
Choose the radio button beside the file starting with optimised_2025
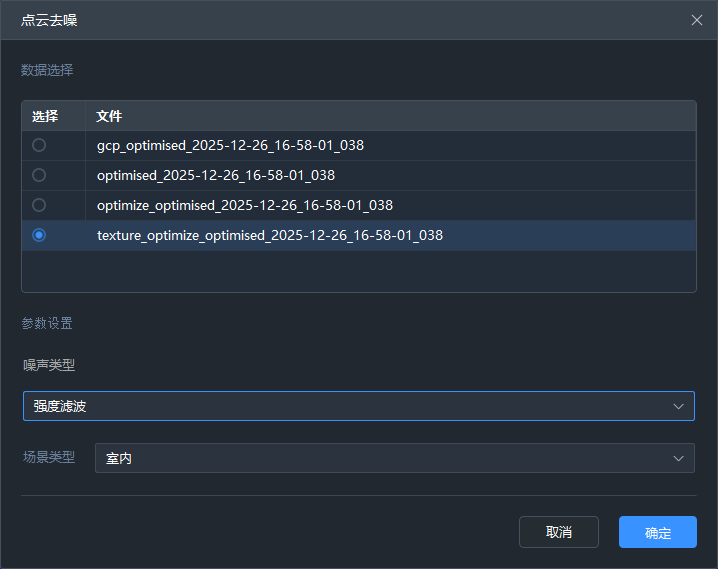(39, 175)
